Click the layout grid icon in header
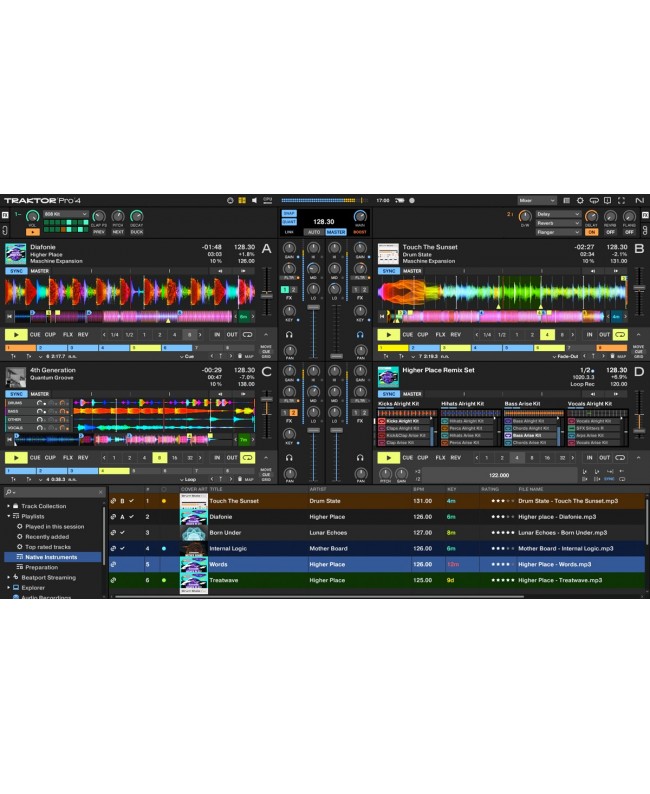650x794 pixels. tap(242, 201)
